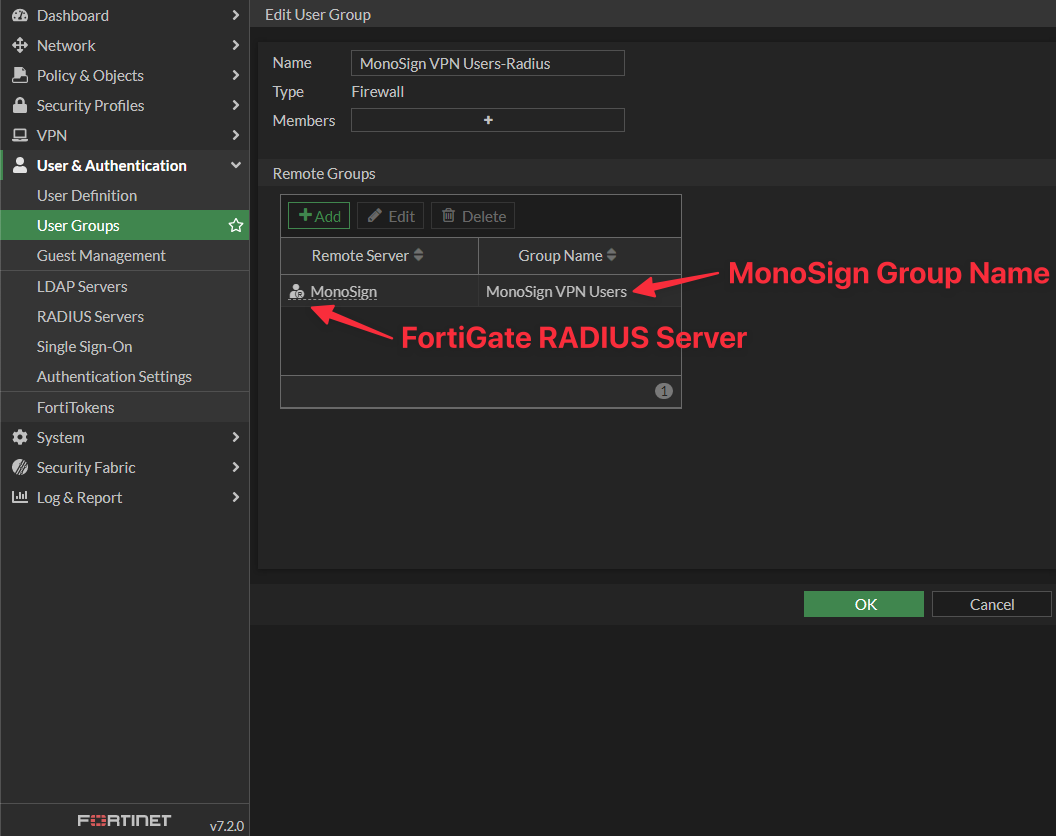Image resolution: width=1056 pixels, height=836 pixels.
Task: Click the VPN laptop icon
Action: pos(19,135)
